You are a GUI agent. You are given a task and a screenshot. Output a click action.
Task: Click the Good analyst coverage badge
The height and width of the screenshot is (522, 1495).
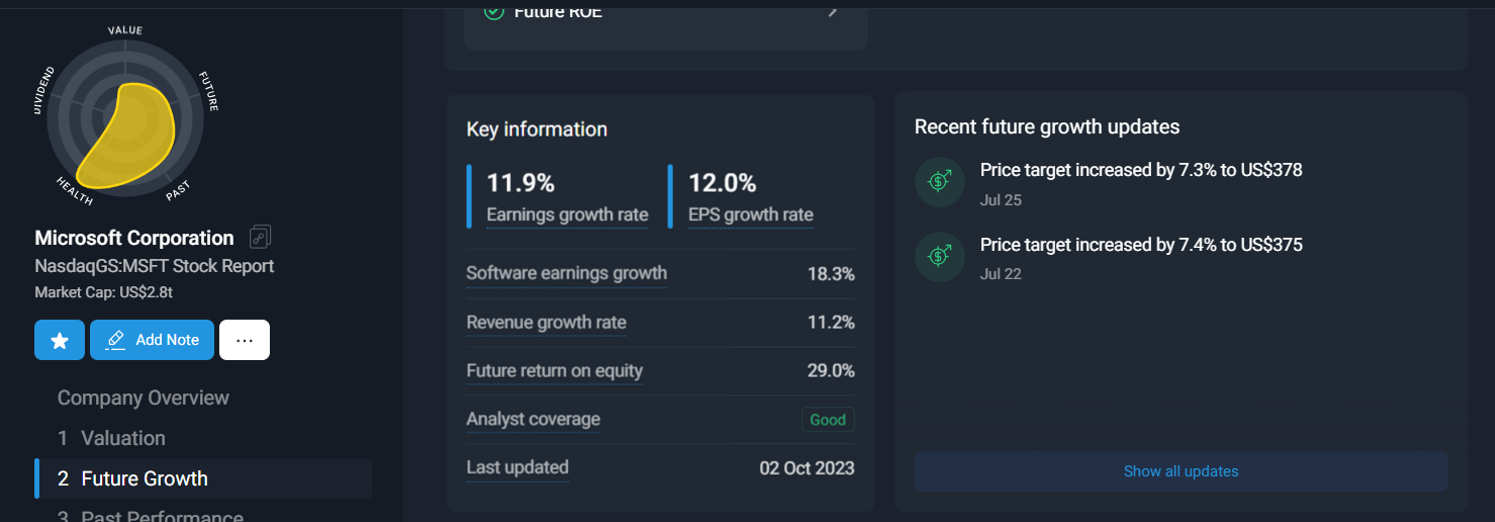828,420
